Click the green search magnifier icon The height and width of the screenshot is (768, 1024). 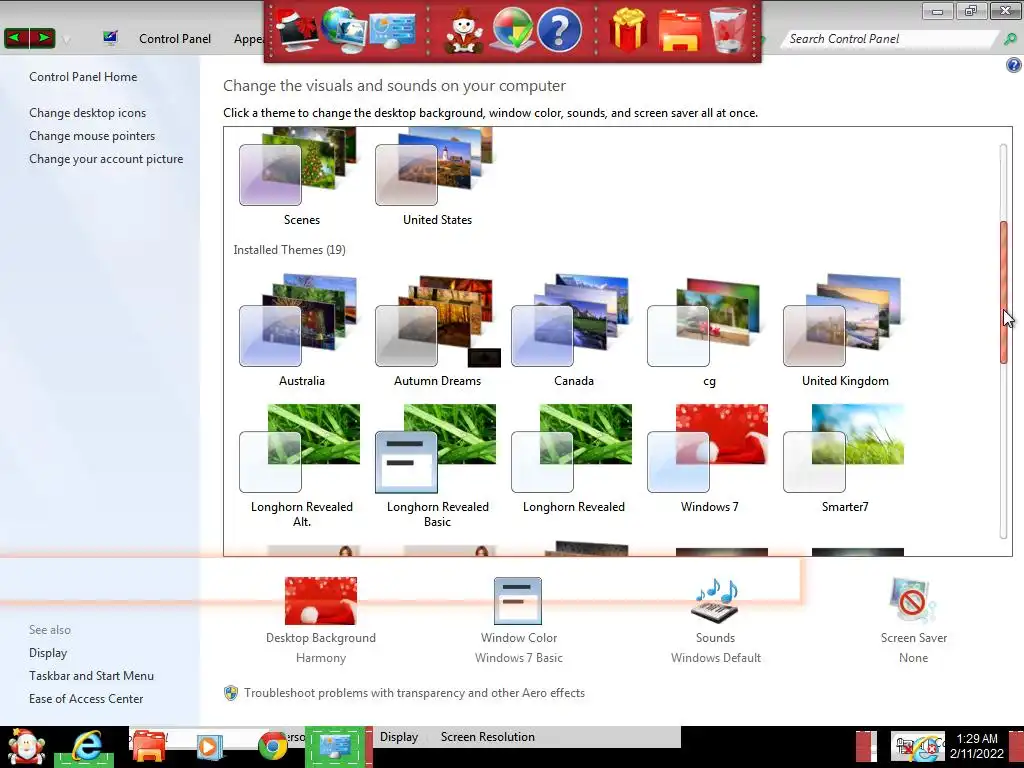pyautogui.click(x=1010, y=39)
